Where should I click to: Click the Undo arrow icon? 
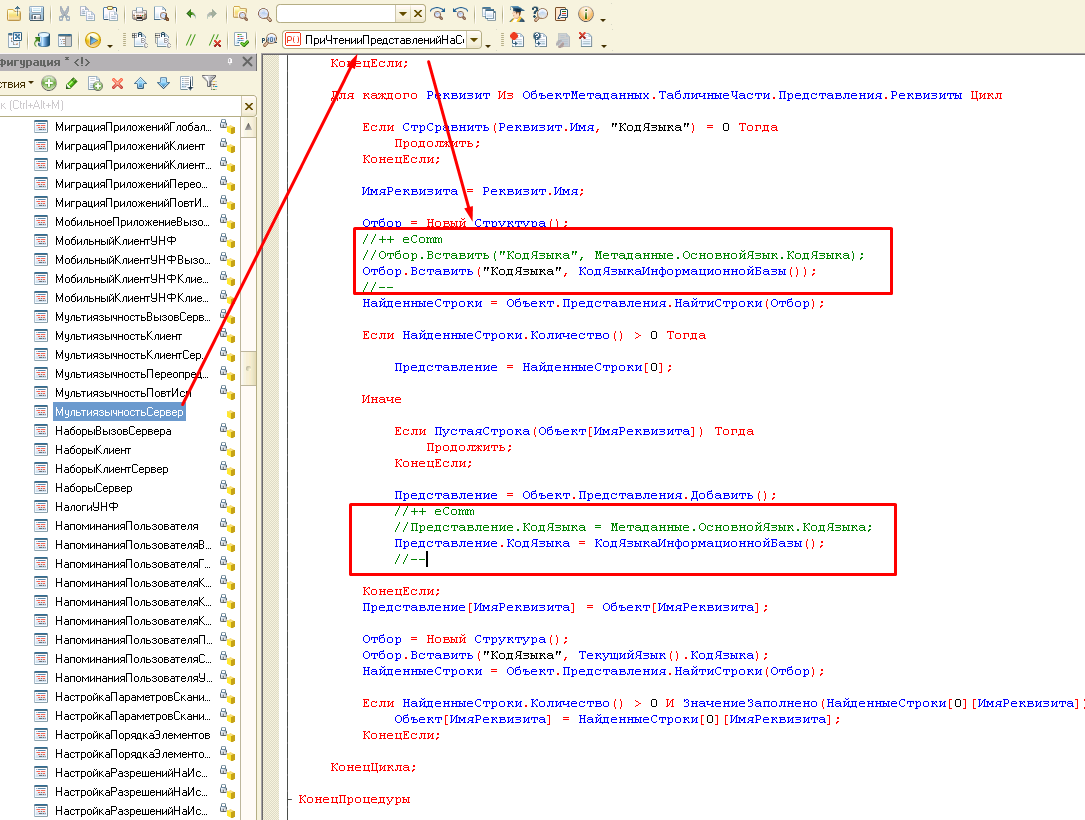pyautogui.click(x=190, y=14)
